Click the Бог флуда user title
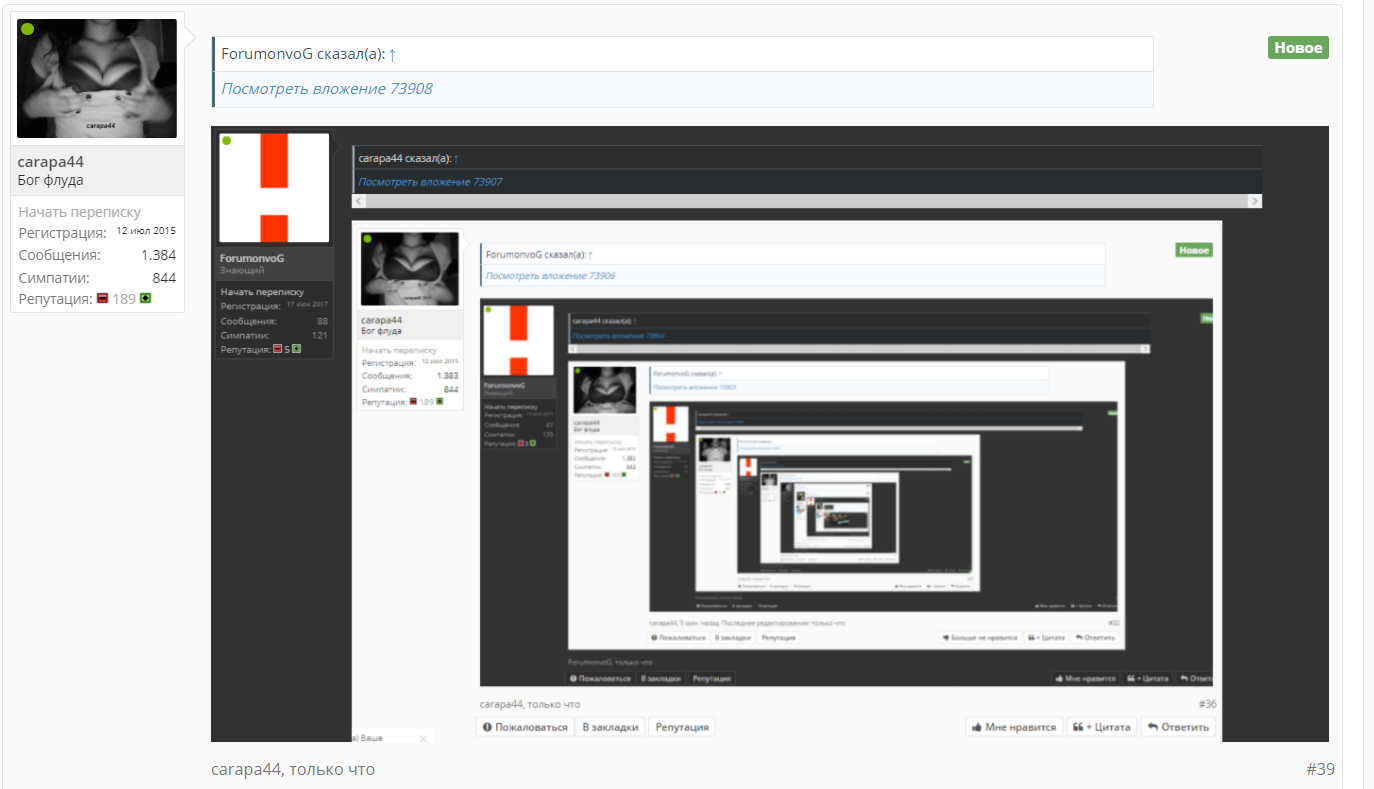The width and height of the screenshot is (1374, 789). 51,181
